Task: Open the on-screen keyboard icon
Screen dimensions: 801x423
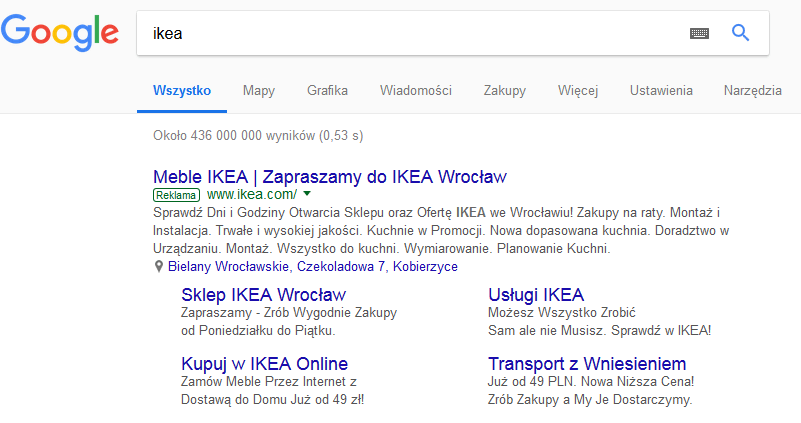Action: click(699, 34)
